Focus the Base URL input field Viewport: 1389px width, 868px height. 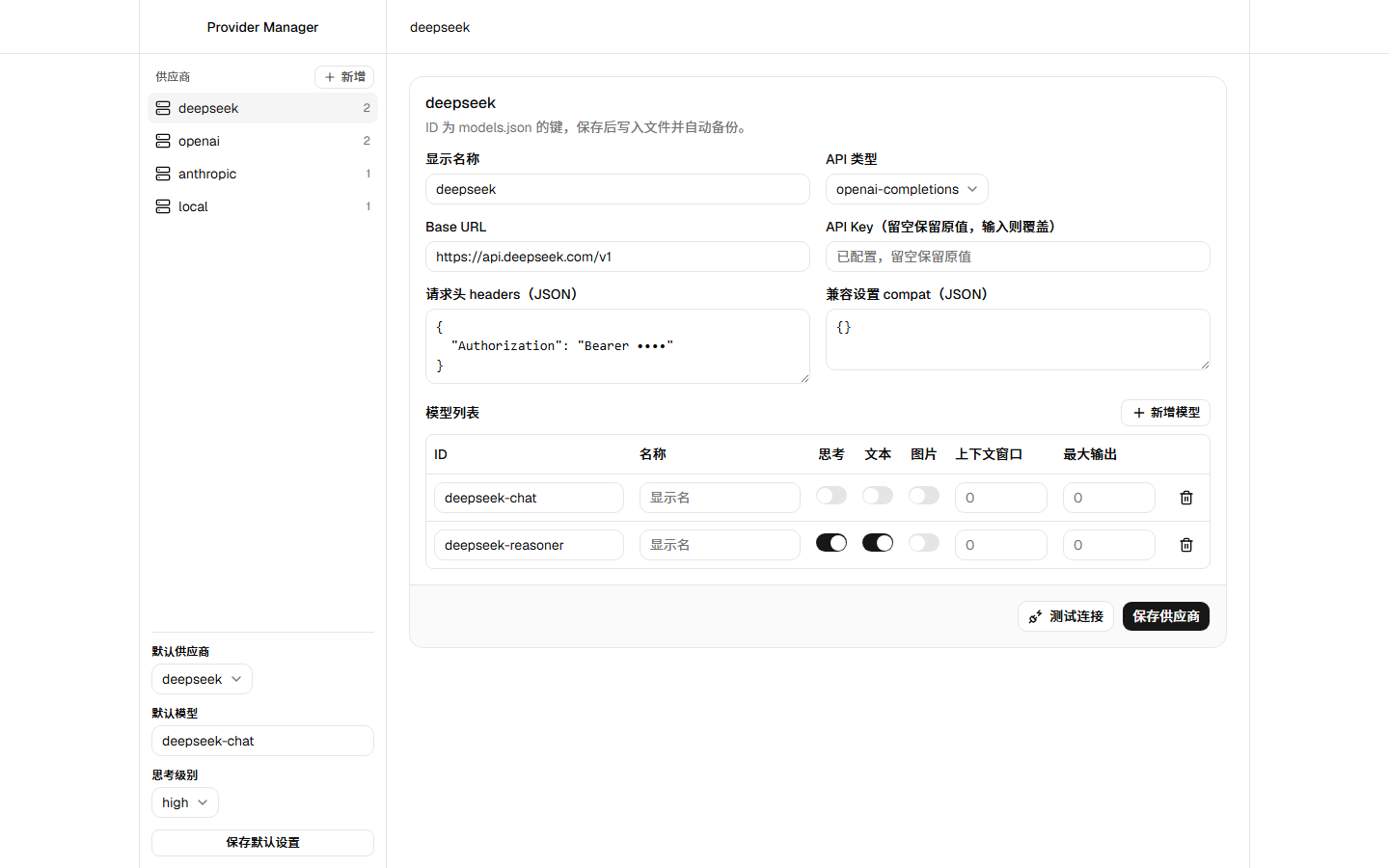617,257
